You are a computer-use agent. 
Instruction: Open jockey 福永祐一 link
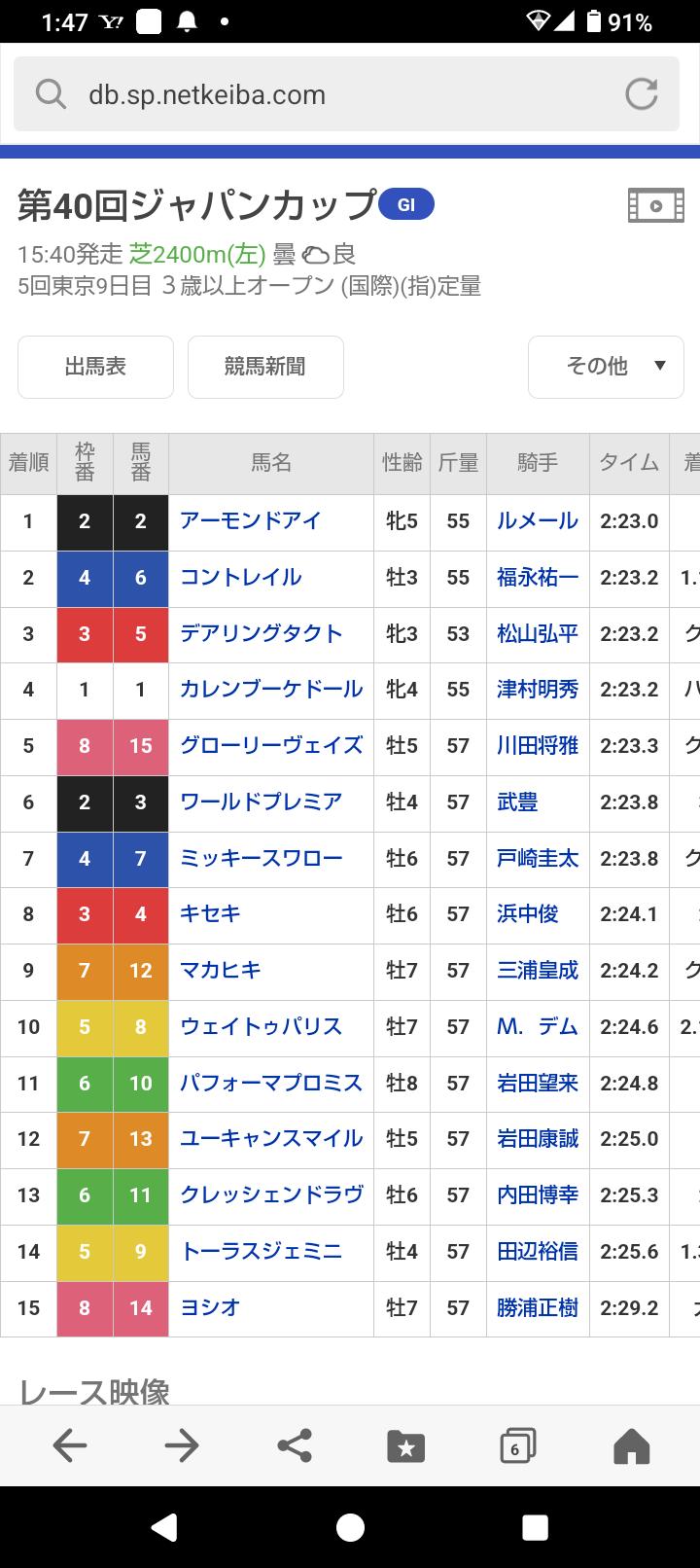(538, 577)
